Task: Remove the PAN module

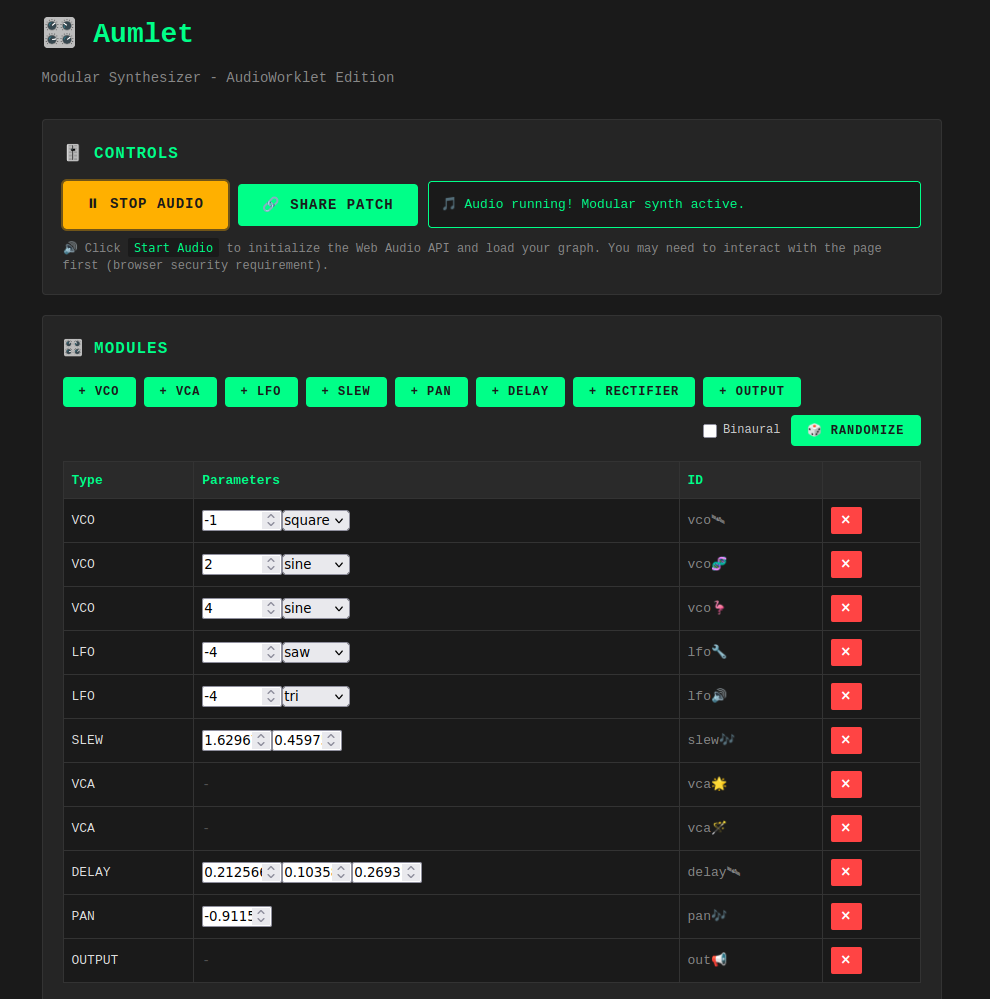Action: pos(845,916)
